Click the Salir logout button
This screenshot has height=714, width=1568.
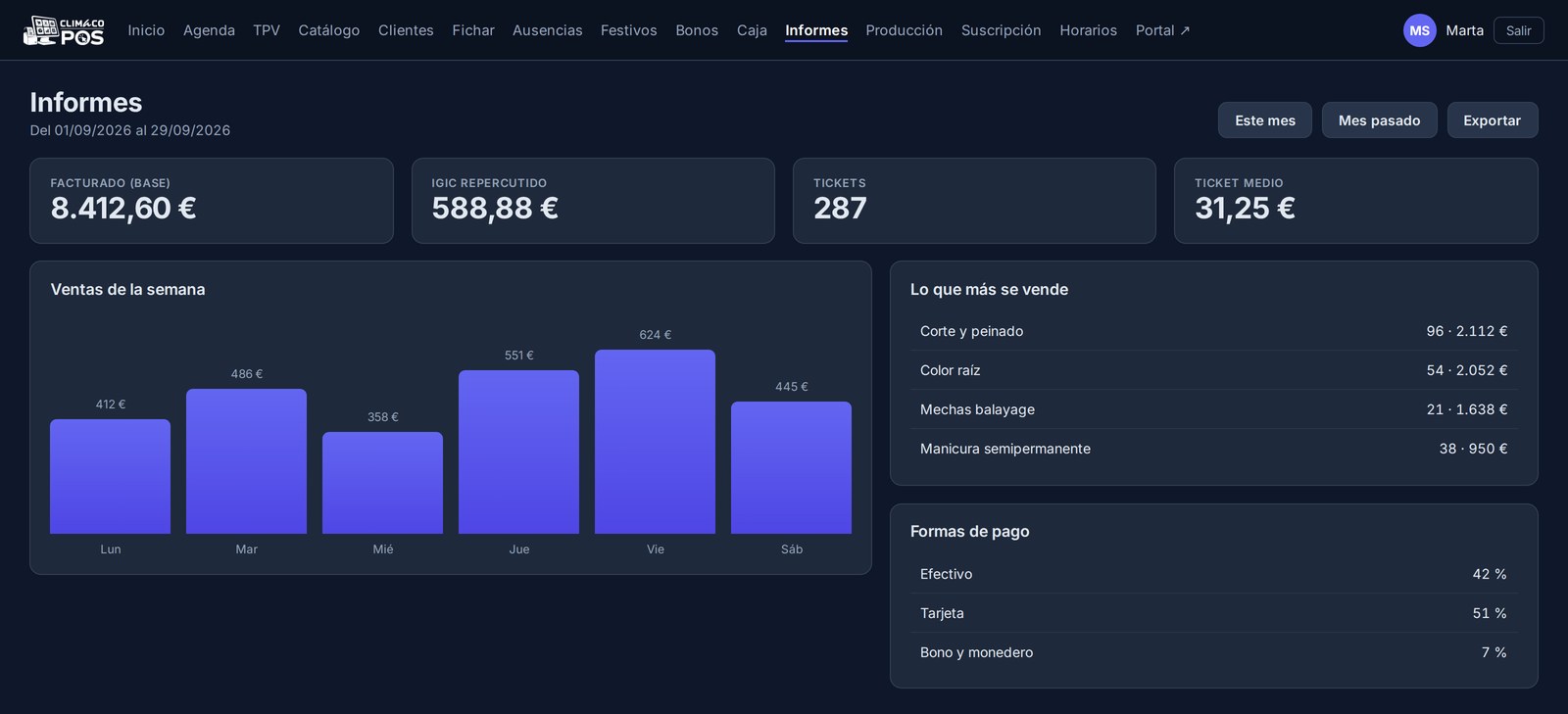pos(1519,30)
